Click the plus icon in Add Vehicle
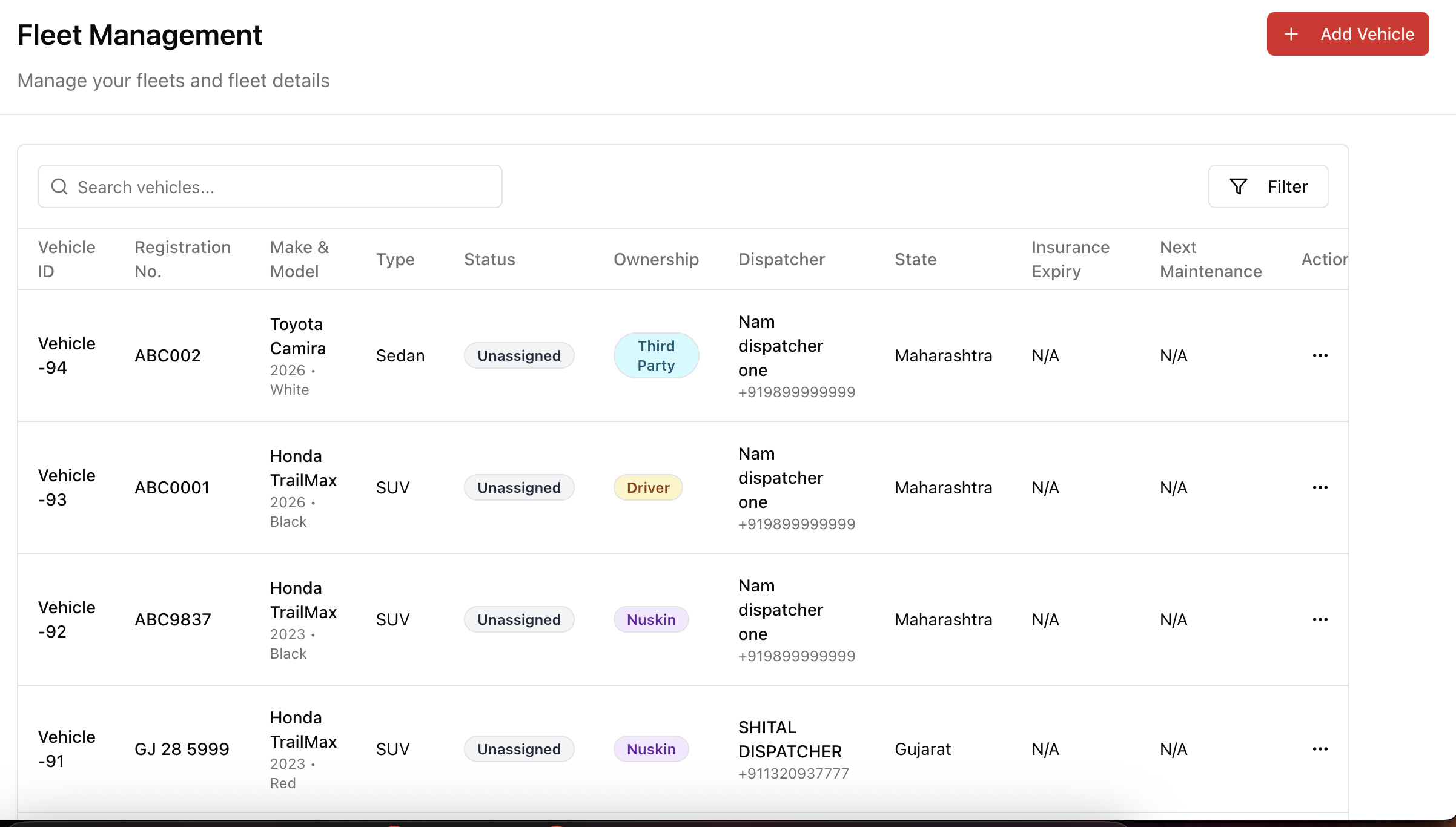The width and height of the screenshot is (1456, 827). click(1291, 34)
